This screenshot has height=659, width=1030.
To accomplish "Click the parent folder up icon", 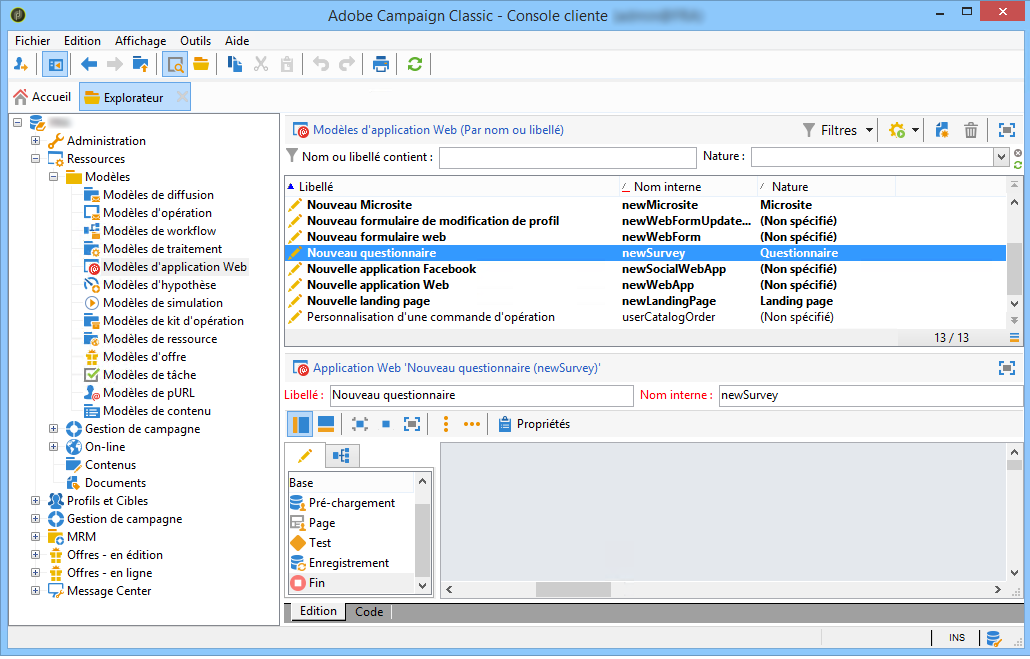I will click(141, 64).
